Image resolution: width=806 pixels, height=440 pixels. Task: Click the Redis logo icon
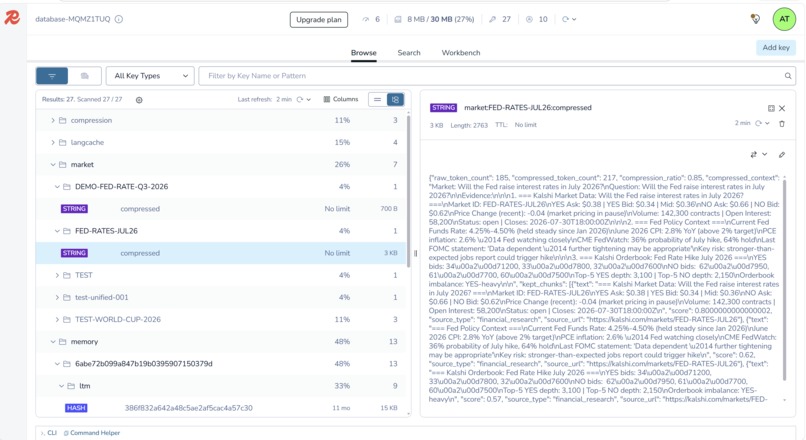tap(12, 17)
